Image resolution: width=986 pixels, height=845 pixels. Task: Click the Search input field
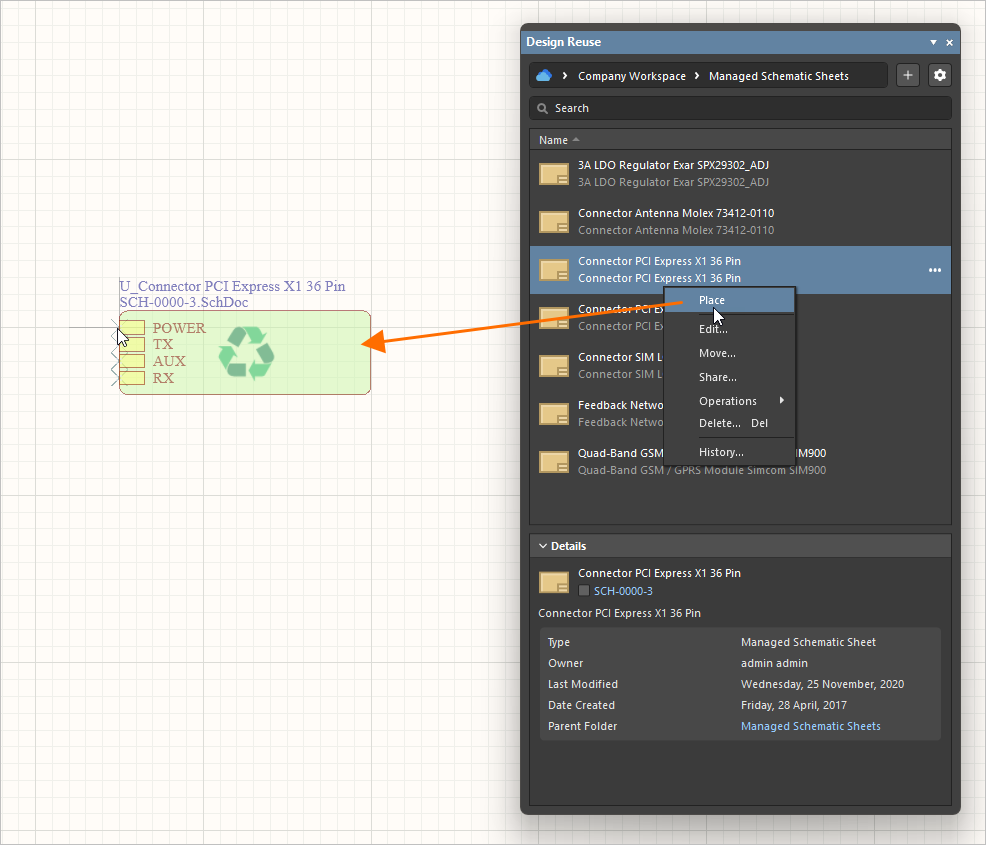(740, 108)
